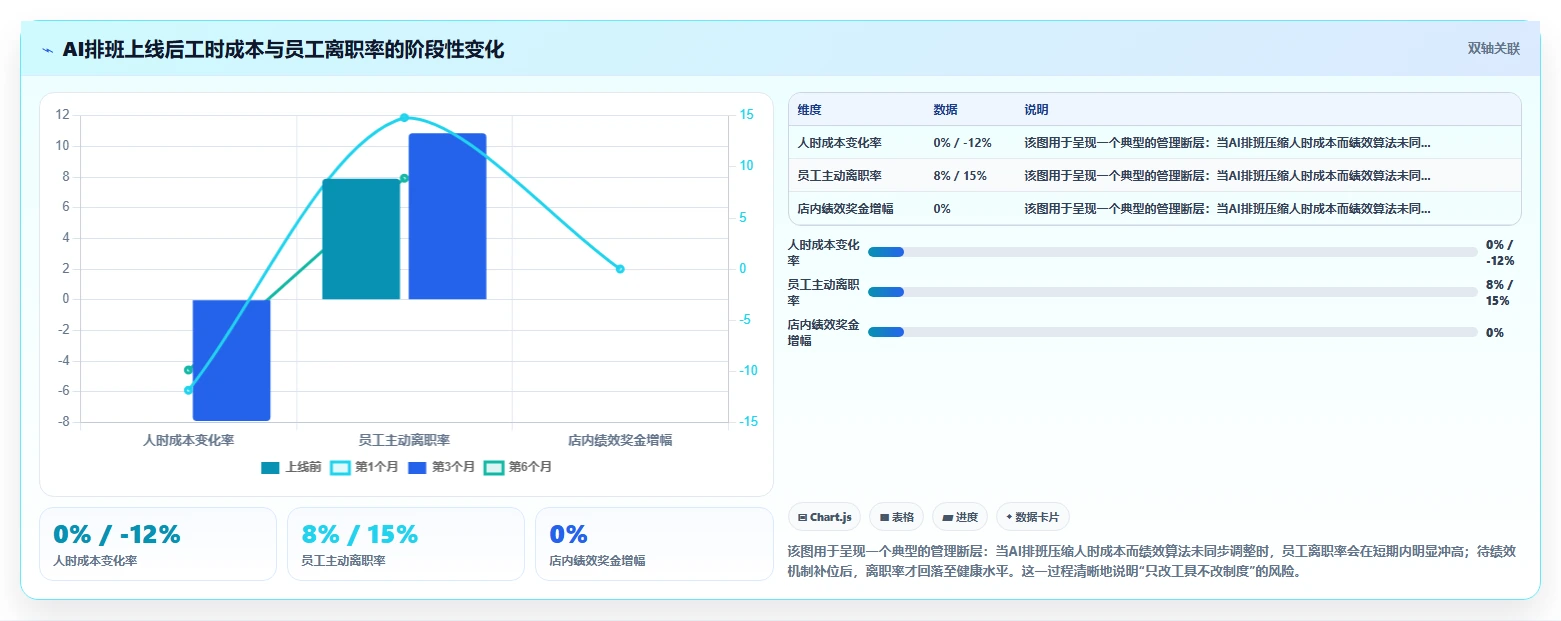Click the lightning icon beside the title

coord(48,50)
